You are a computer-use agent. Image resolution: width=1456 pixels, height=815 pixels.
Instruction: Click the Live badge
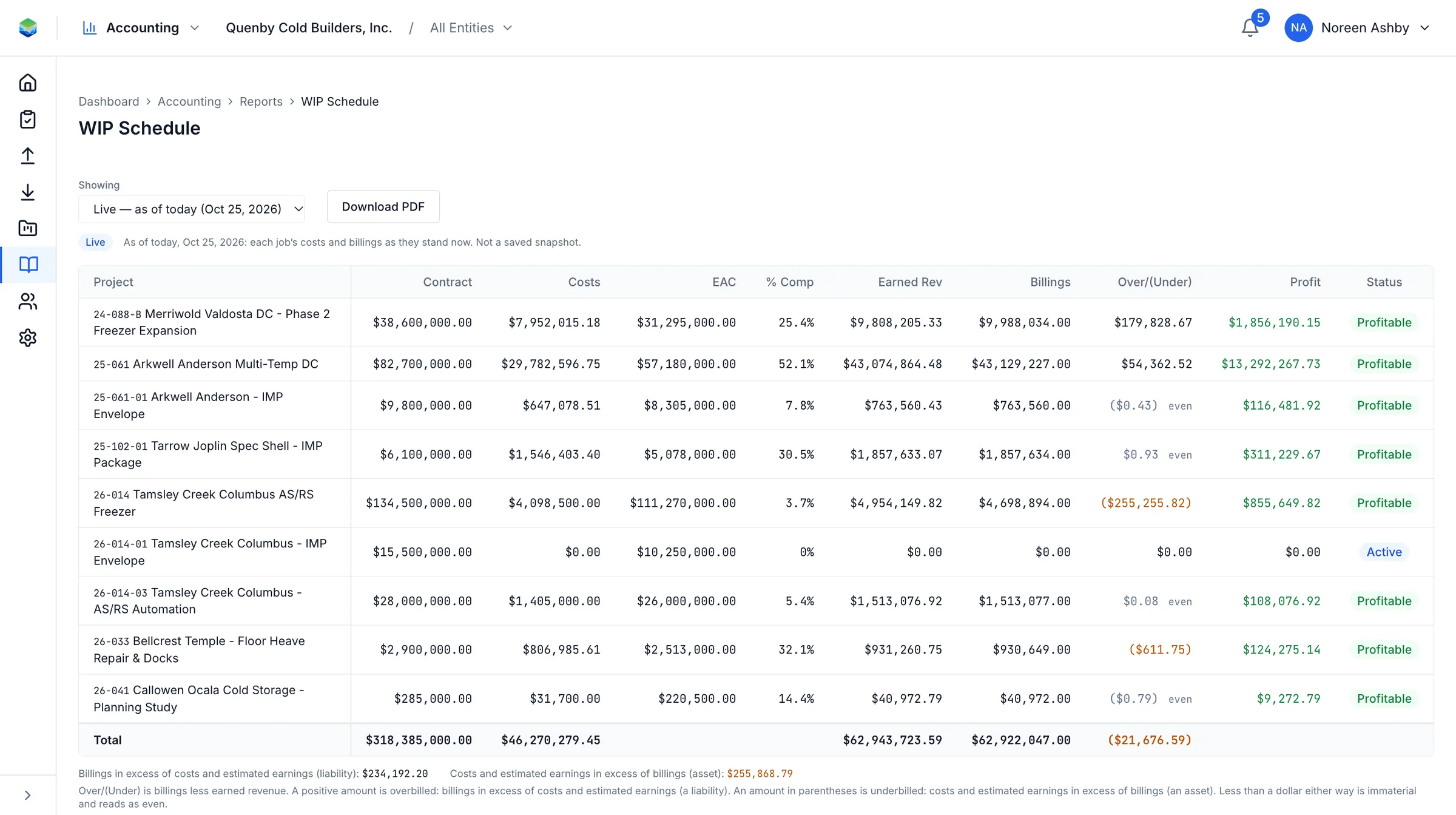tap(95, 242)
